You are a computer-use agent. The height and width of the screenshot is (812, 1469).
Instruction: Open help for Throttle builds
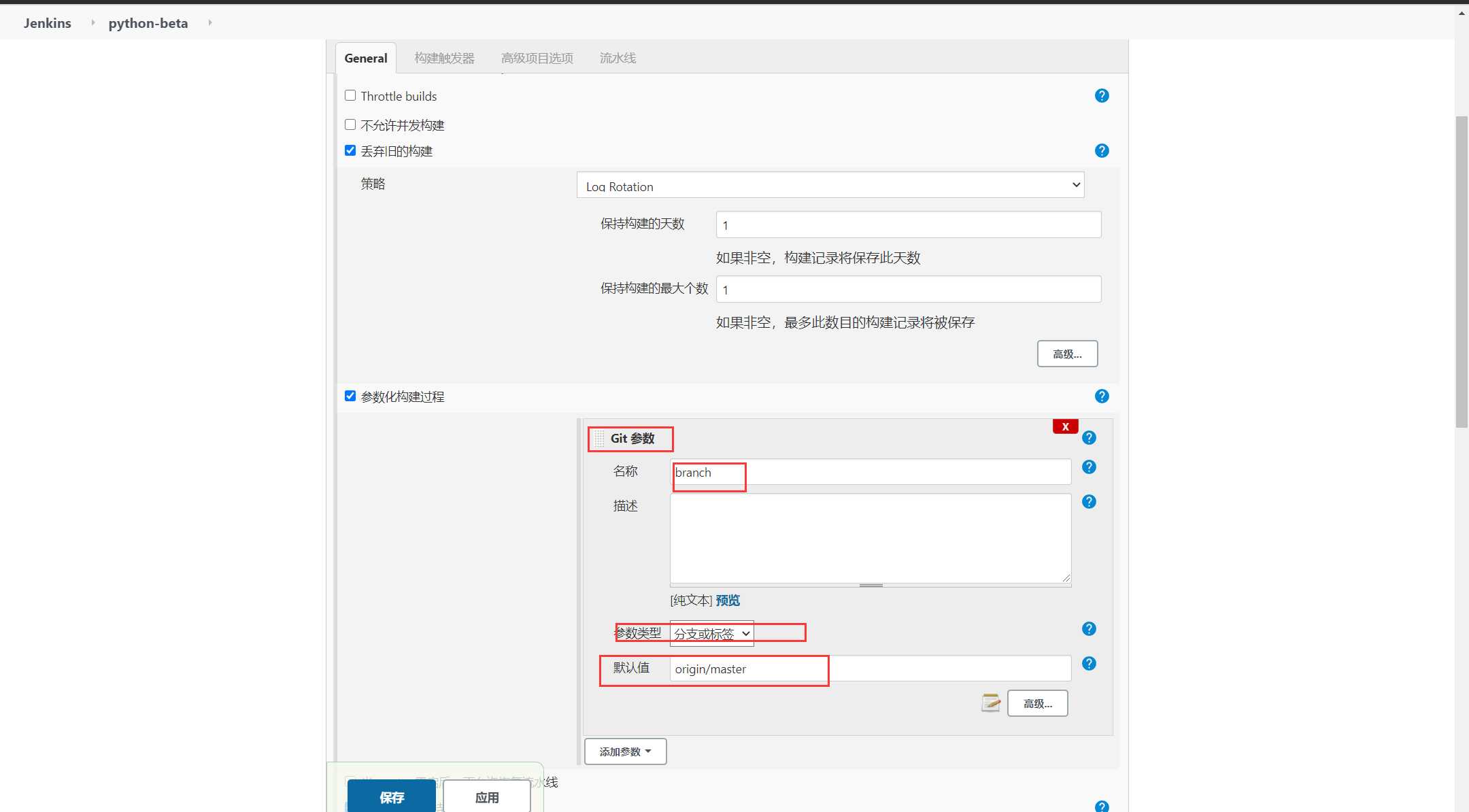pyautogui.click(x=1102, y=96)
